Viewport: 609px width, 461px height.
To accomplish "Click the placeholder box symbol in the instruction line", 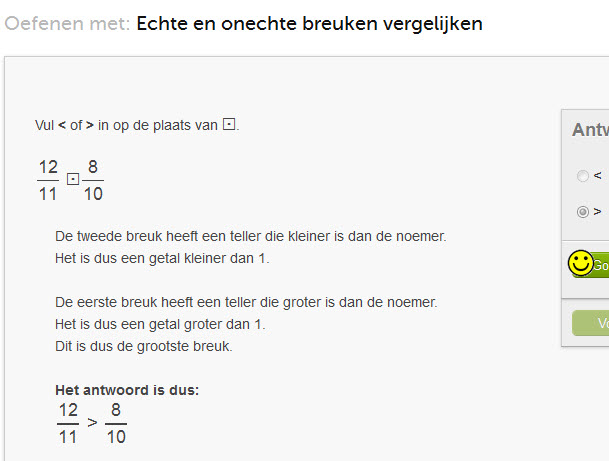I will pyautogui.click(x=229, y=124).
